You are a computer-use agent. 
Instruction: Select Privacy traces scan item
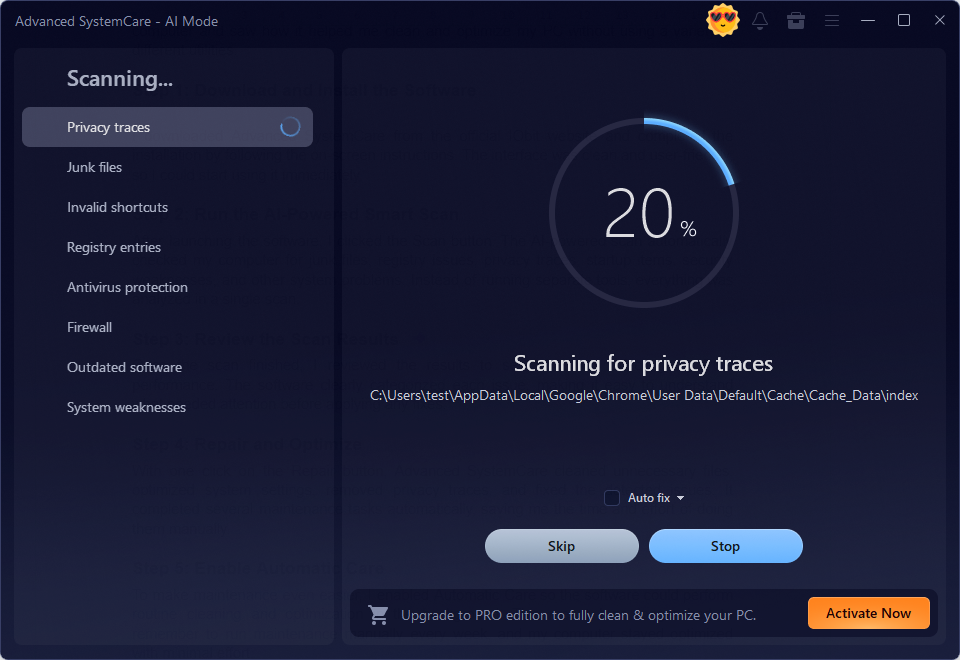coord(167,127)
